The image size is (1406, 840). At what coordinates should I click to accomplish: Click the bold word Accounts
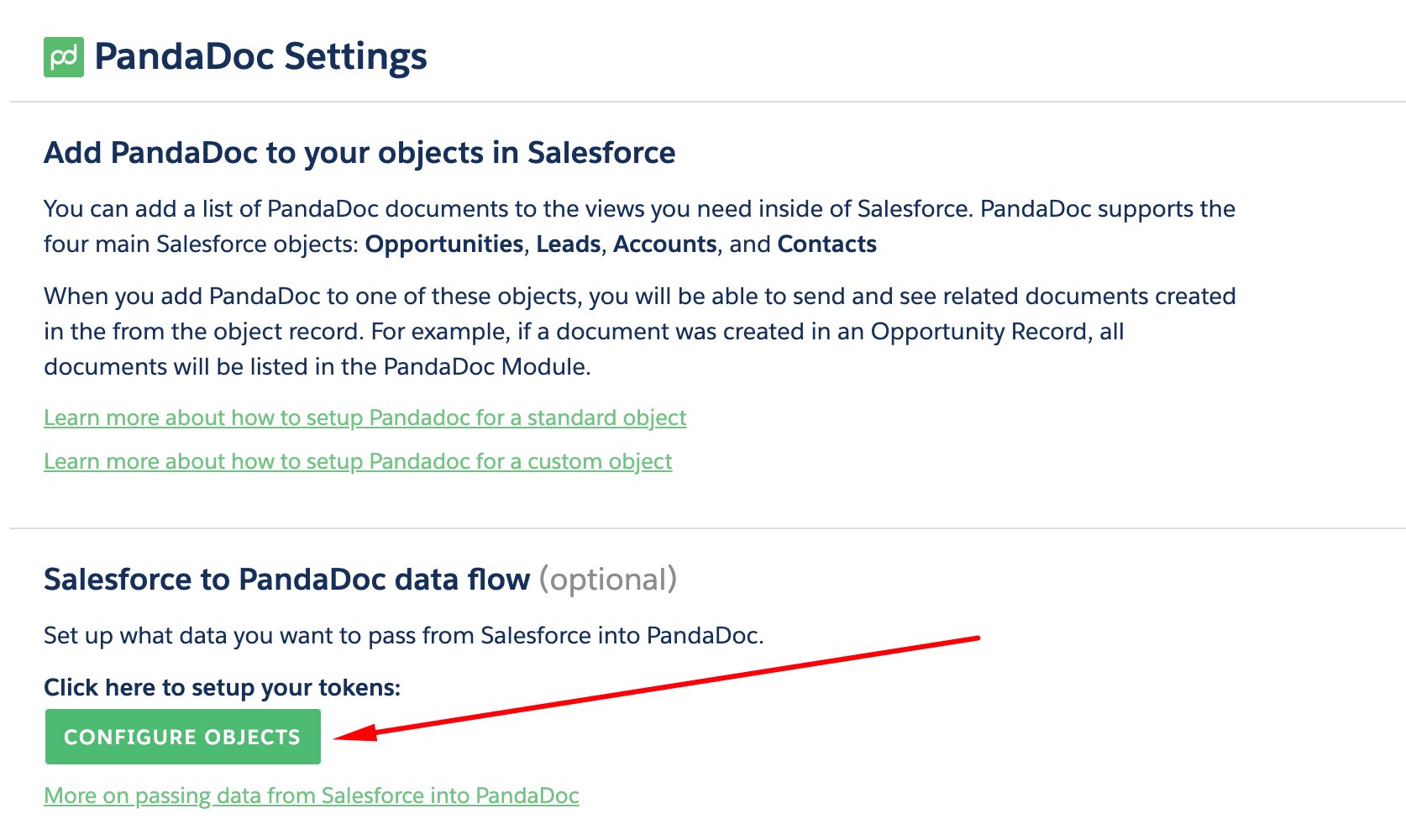point(665,244)
